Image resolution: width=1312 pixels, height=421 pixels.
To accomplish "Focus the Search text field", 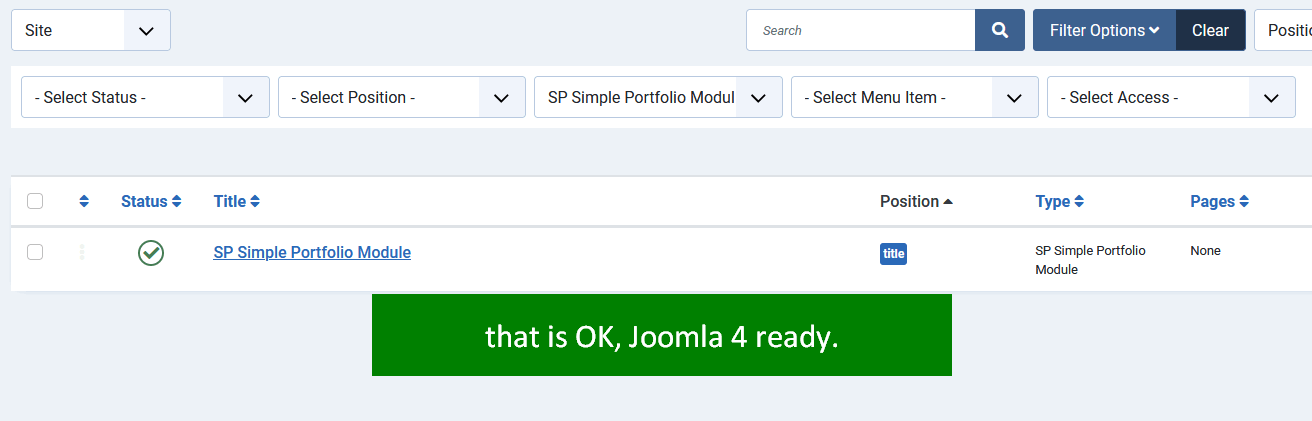I will [x=860, y=30].
